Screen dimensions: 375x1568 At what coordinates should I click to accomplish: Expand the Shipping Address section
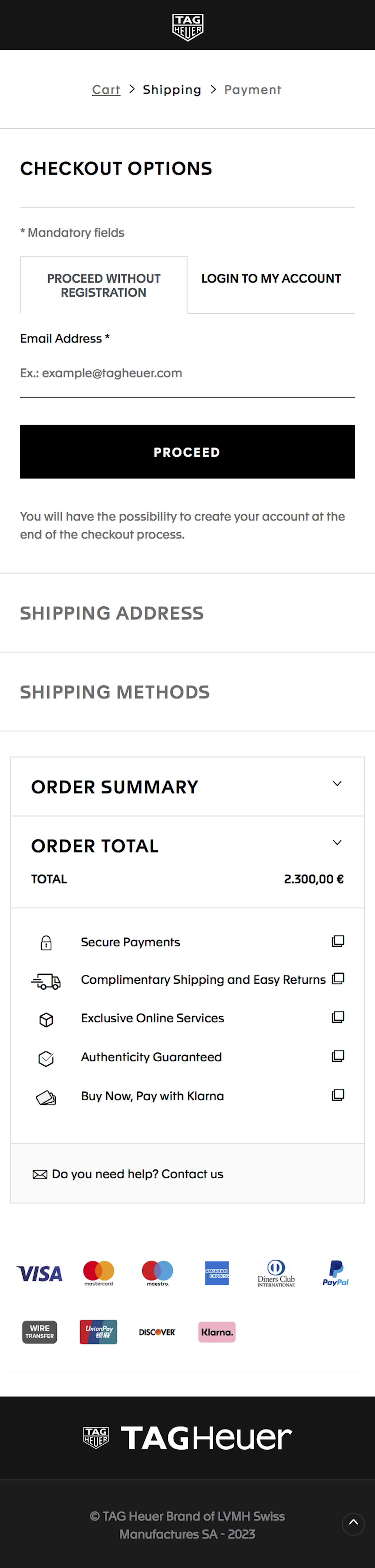tap(112, 613)
